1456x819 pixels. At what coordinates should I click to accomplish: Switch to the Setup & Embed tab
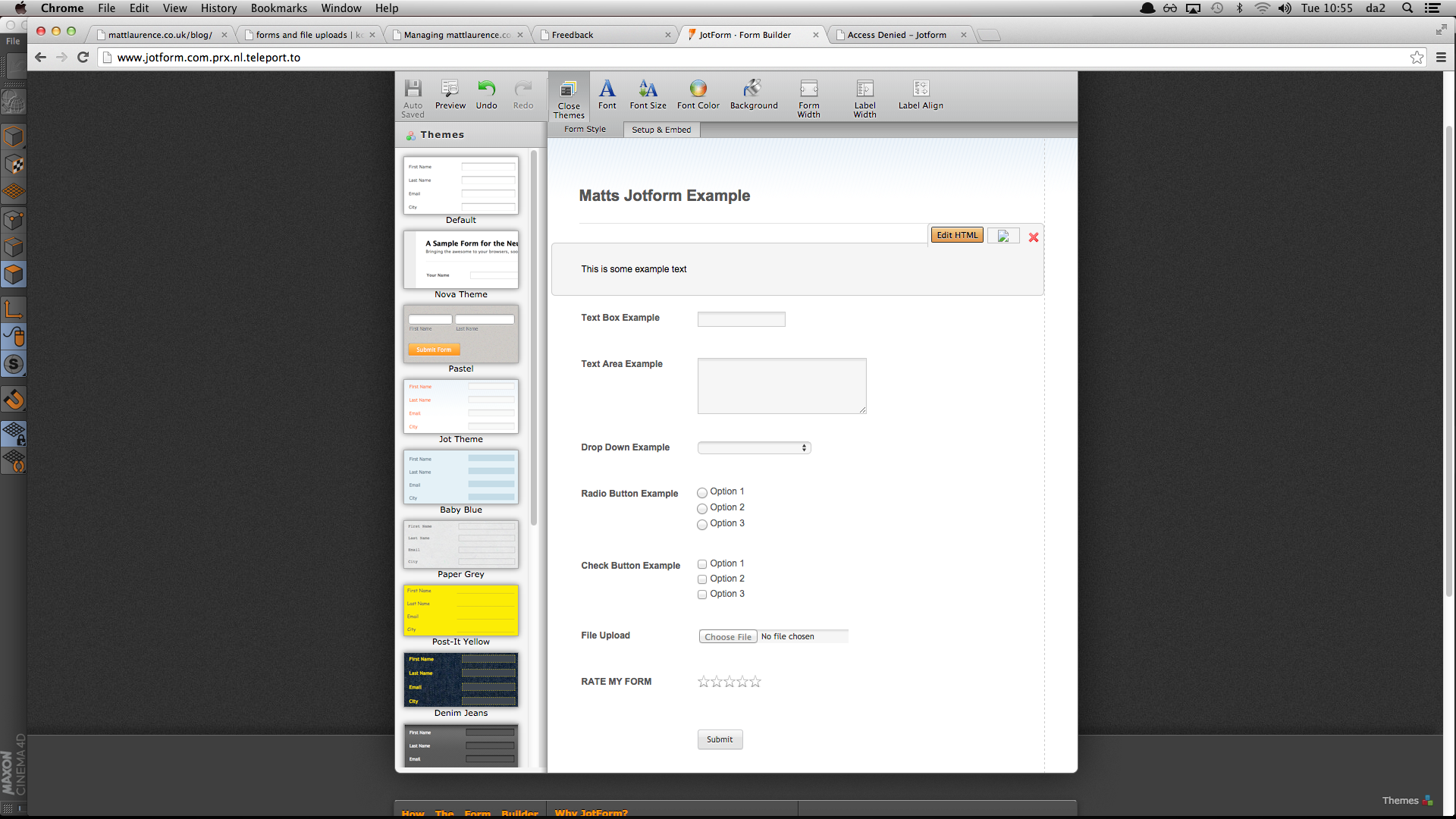pyautogui.click(x=661, y=130)
